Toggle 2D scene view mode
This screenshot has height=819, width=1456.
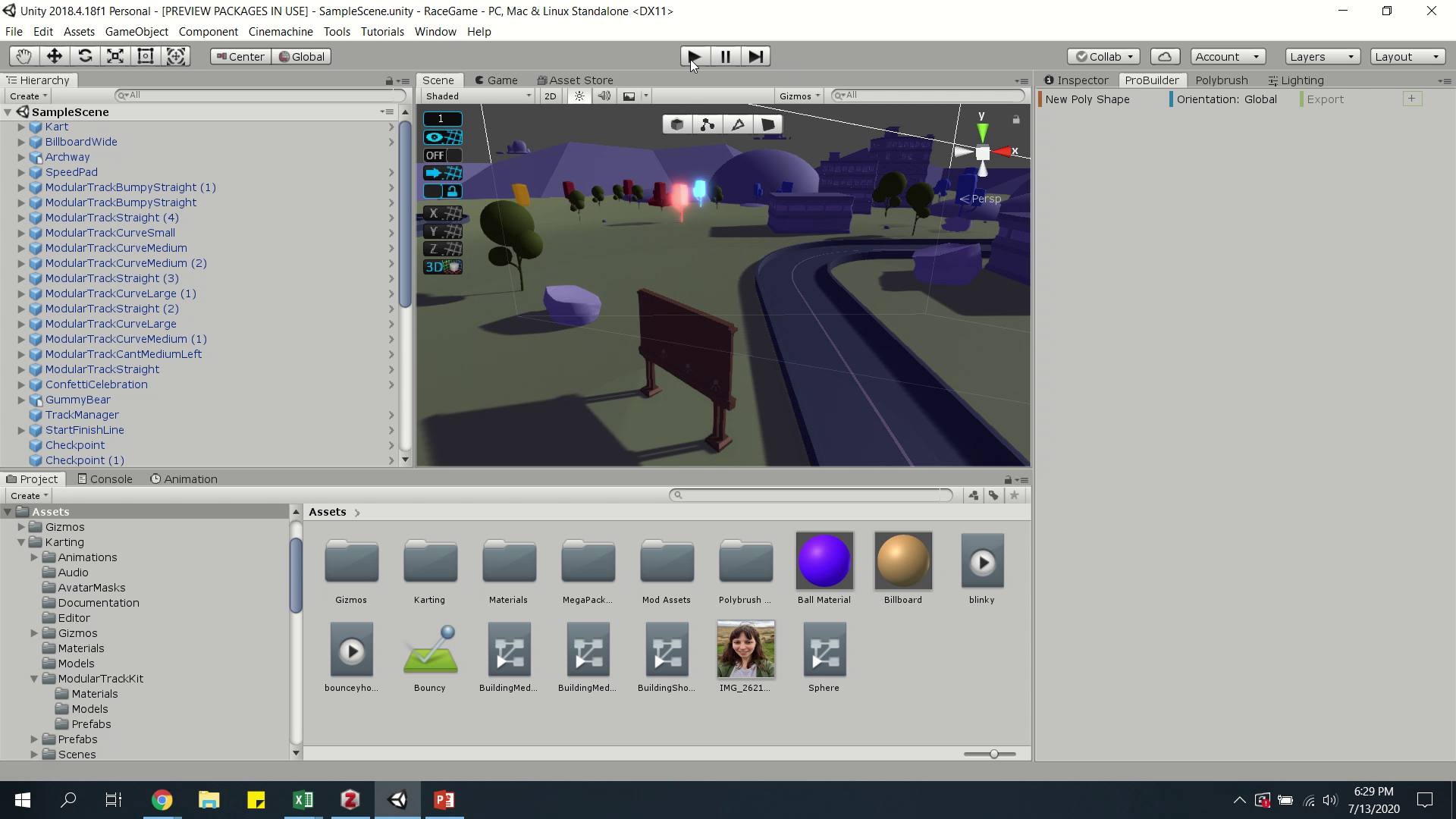click(x=551, y=96)
